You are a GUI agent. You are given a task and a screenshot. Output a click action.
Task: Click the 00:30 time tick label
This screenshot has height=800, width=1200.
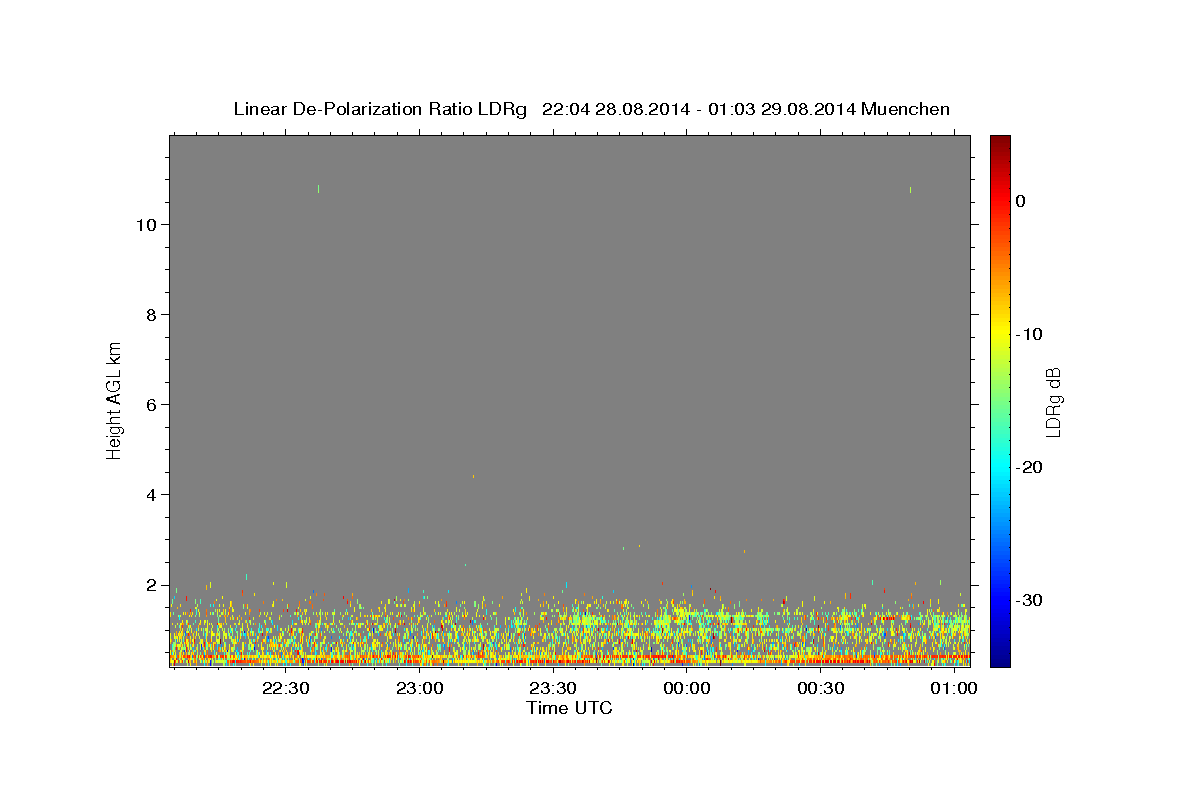tap(821, 688)
